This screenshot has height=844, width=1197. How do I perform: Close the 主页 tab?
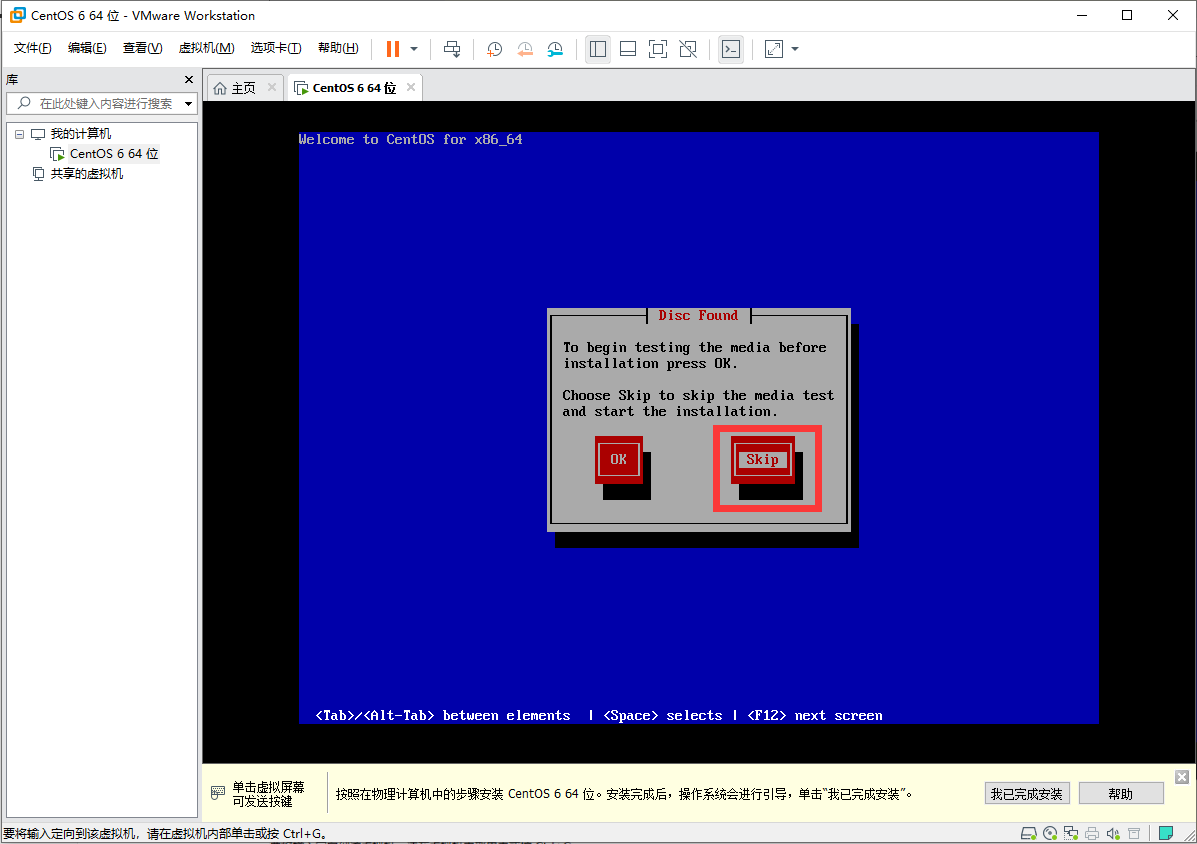272,87
